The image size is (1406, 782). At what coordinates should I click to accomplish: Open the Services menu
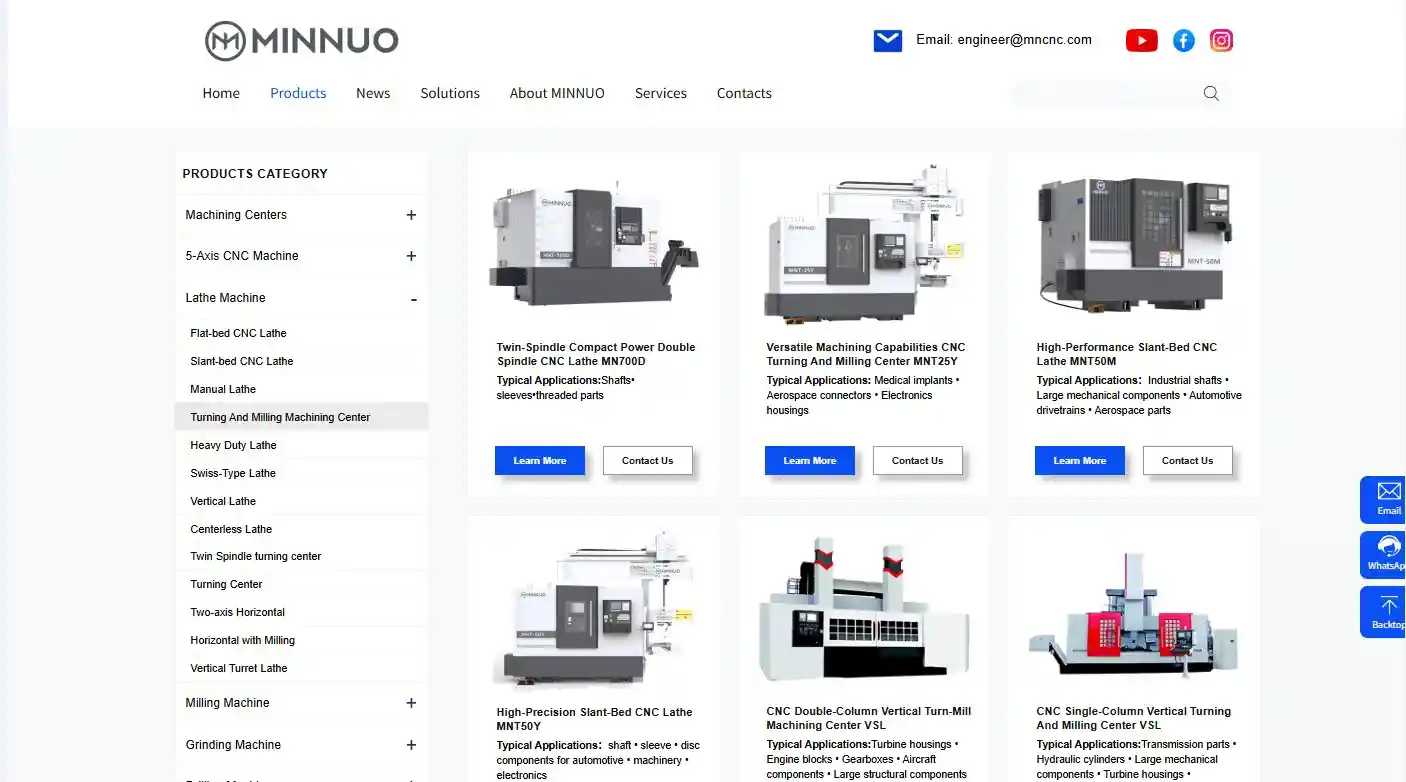pos(661,93)
